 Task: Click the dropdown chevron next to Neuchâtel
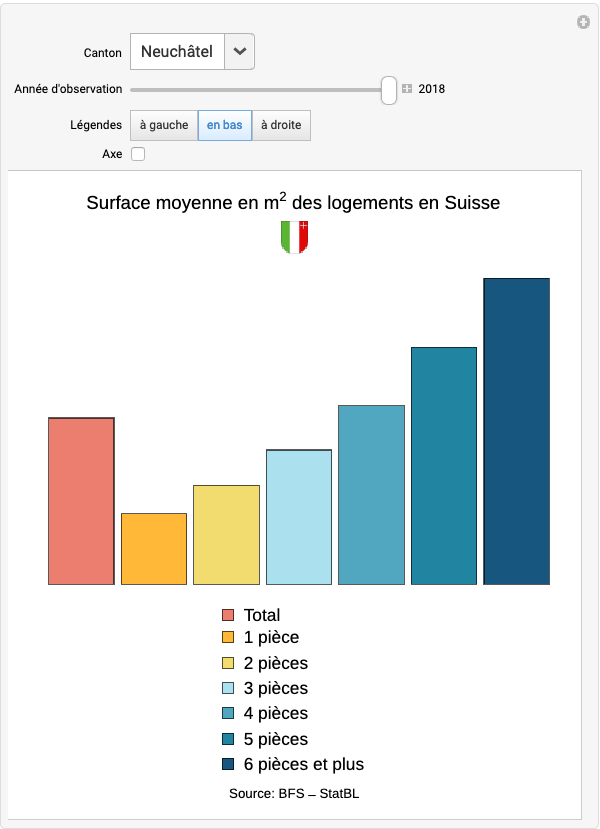pyautogui.click(x=239, y=51)
